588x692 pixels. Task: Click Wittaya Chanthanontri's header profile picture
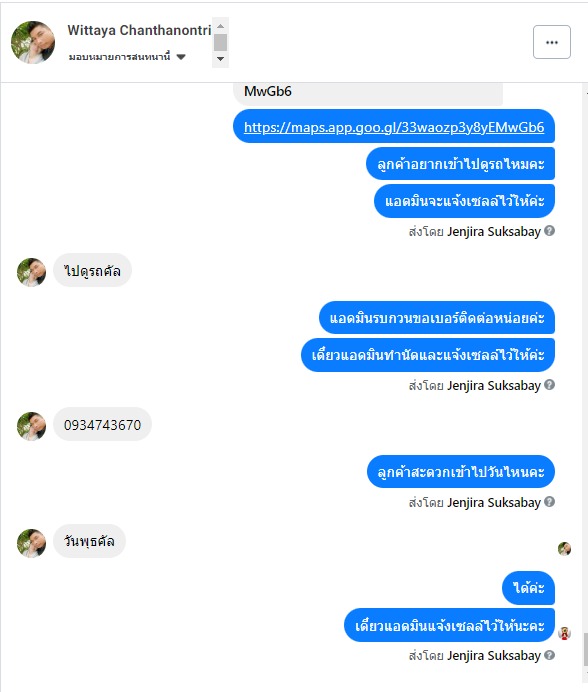point(33,42)
